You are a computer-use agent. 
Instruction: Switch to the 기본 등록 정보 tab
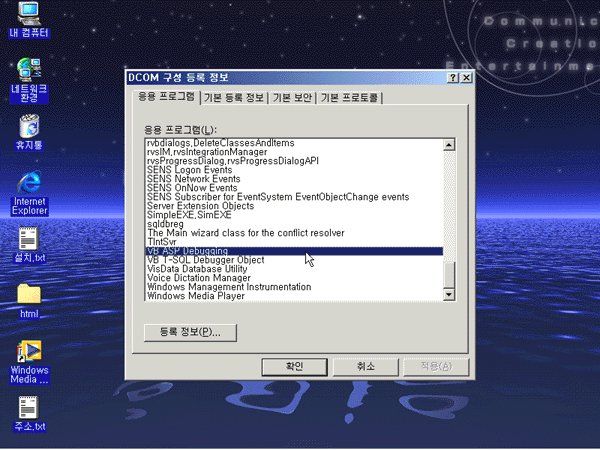point(234,98)
